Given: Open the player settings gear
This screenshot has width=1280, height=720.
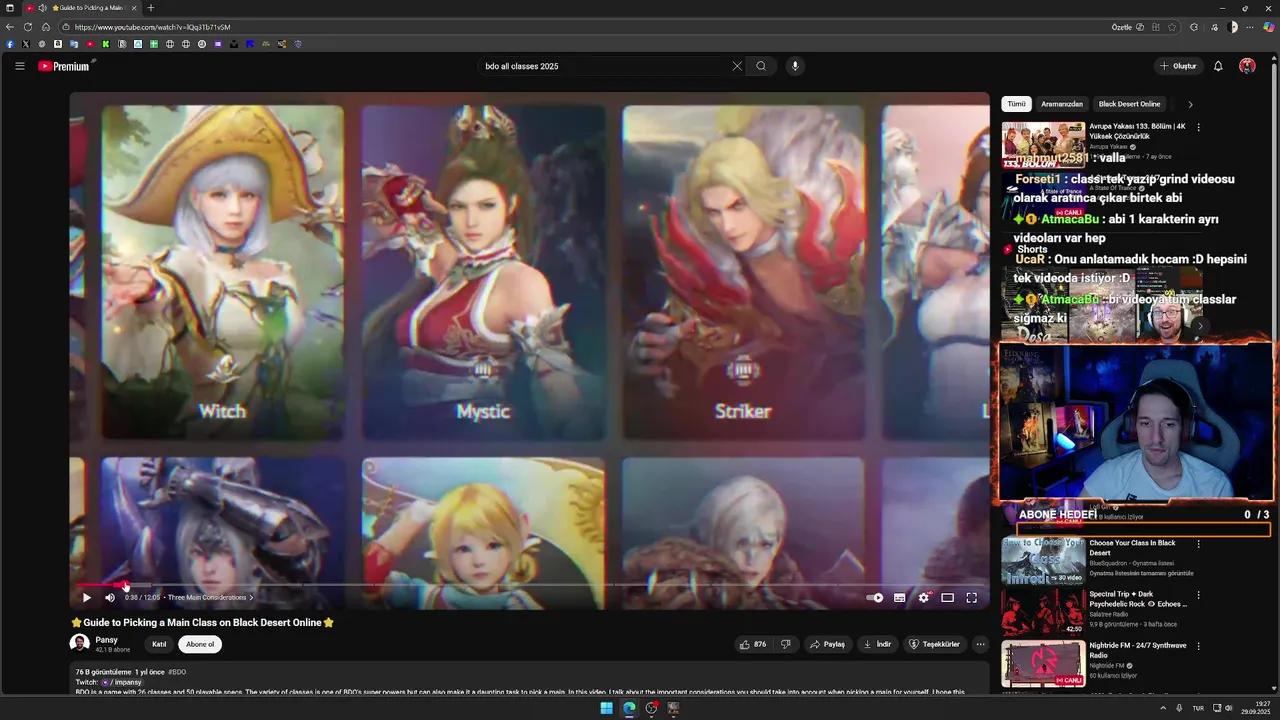Looking at the screenshot, I should pos(923,598).
